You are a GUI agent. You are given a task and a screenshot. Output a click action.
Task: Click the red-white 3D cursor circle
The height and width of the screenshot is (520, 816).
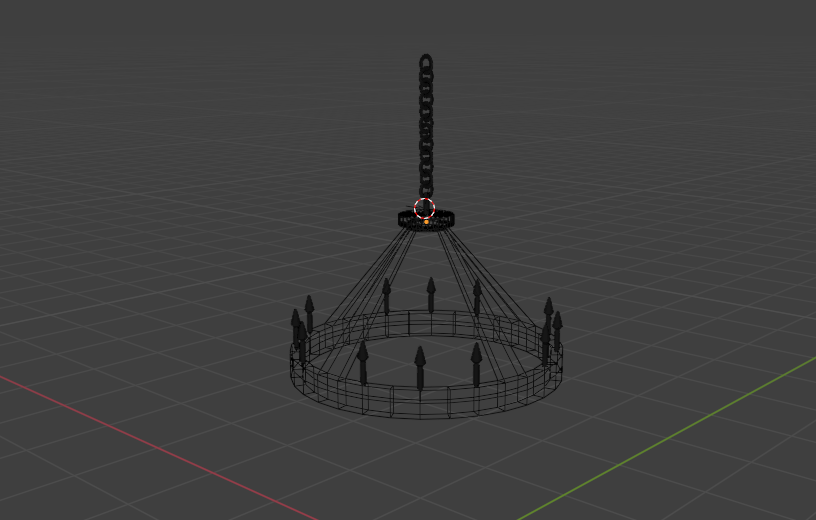pyautogui.click(x=425, y=208)
